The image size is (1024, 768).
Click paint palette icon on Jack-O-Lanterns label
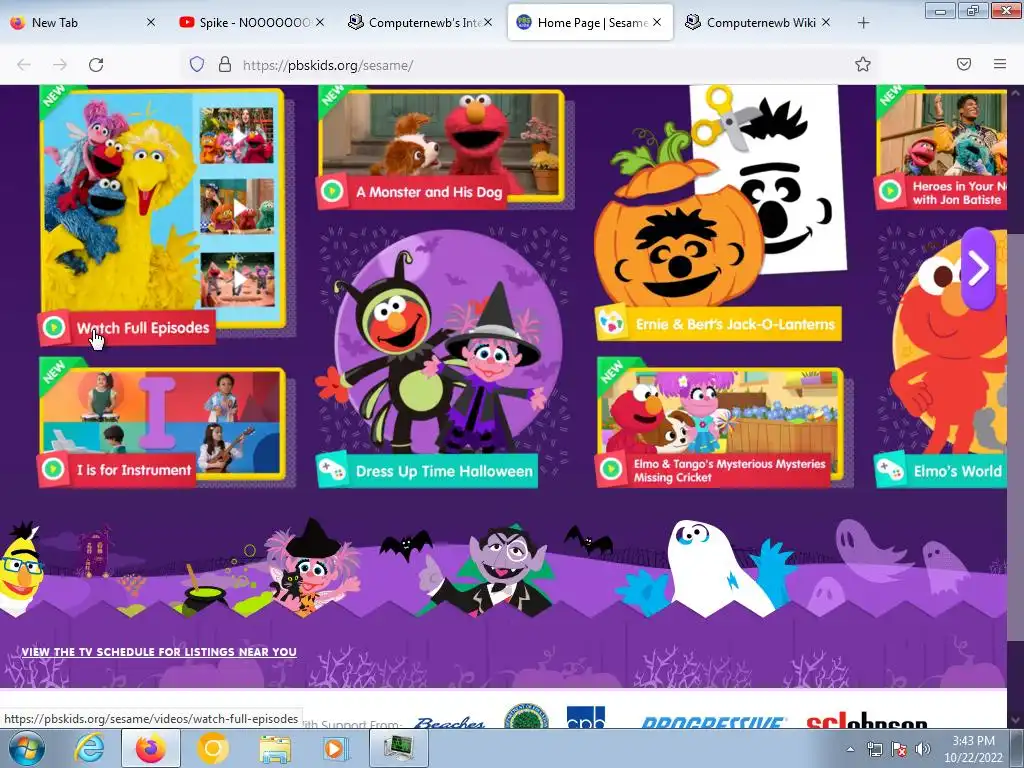(611, 323)
